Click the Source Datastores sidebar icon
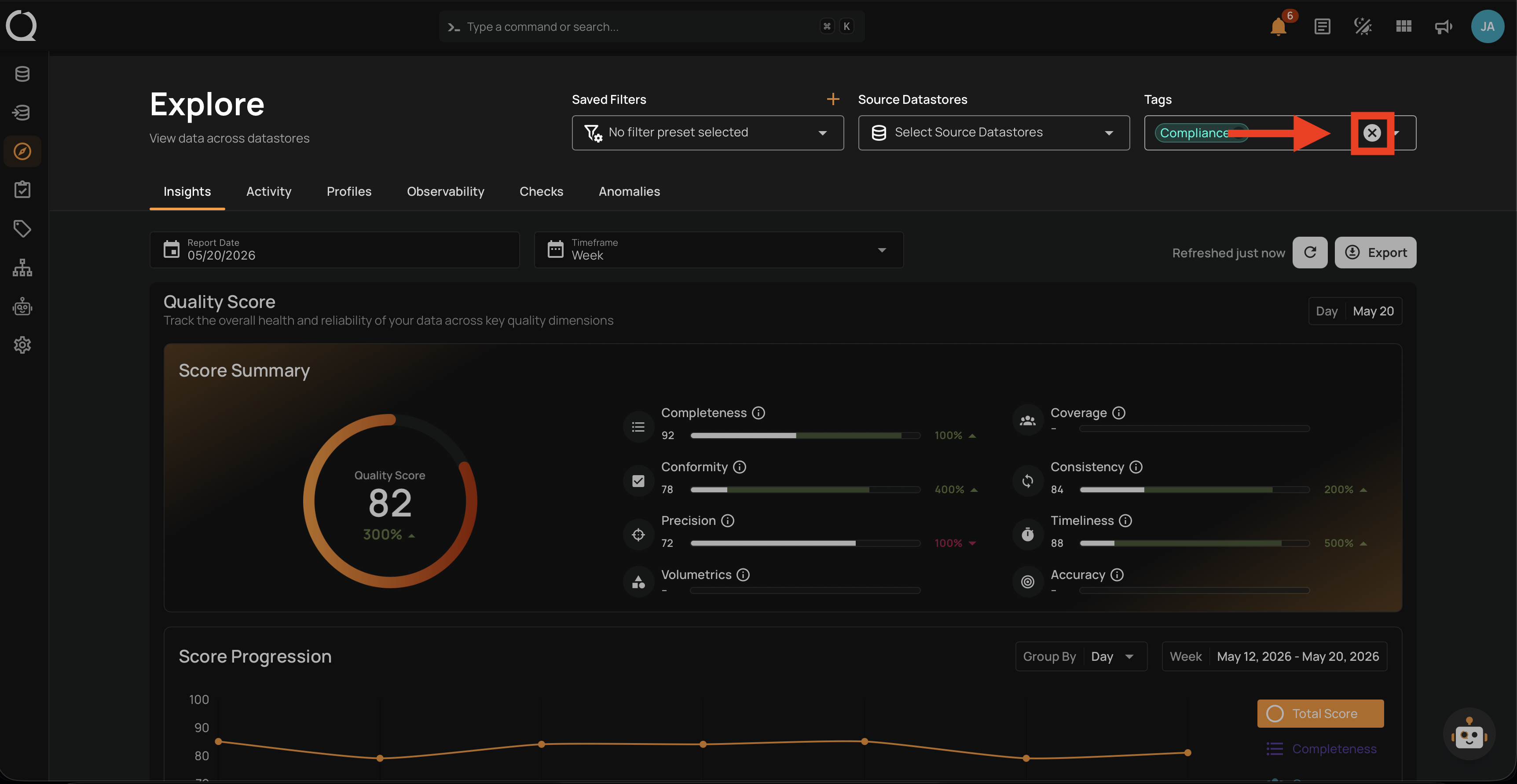Image resolution: width=1517 pixels, height=784 pixels. click(x=22, y=74)
